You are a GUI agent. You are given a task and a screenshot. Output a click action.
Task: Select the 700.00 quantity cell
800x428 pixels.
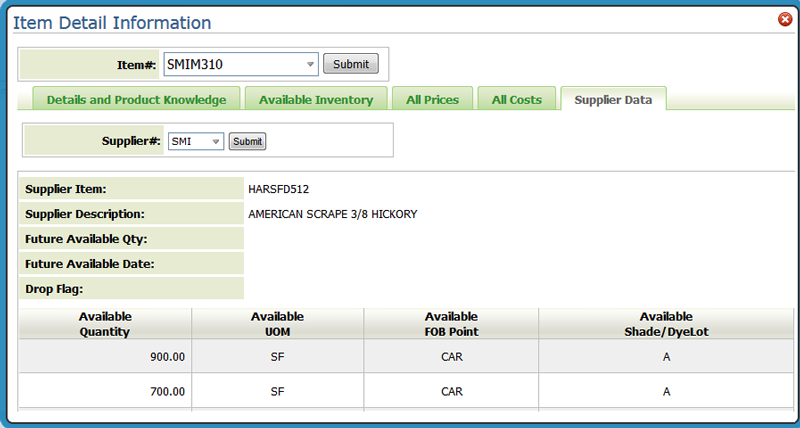click(x=105, y=391)
